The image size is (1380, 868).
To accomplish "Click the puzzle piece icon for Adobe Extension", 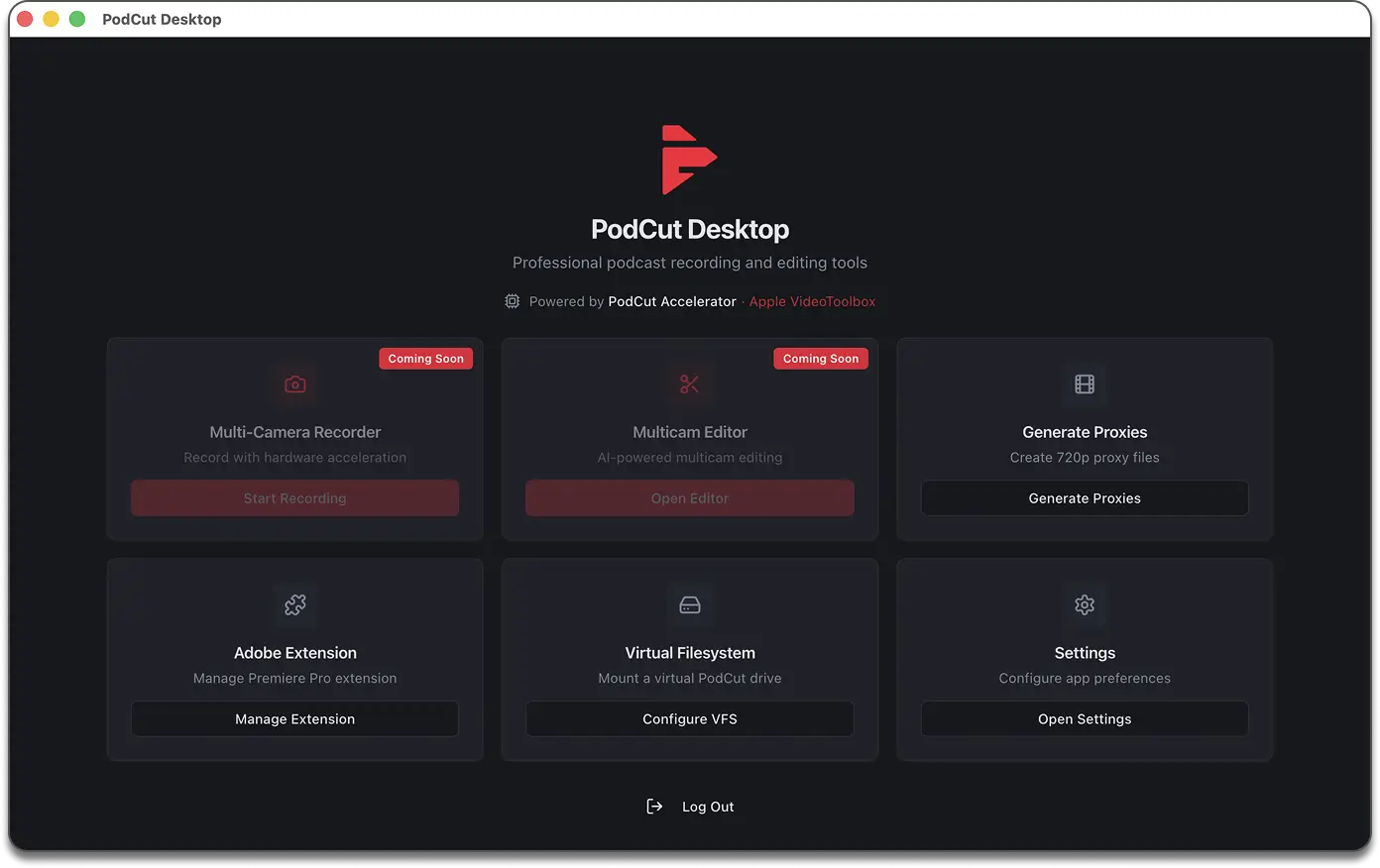I will point(295,604).
